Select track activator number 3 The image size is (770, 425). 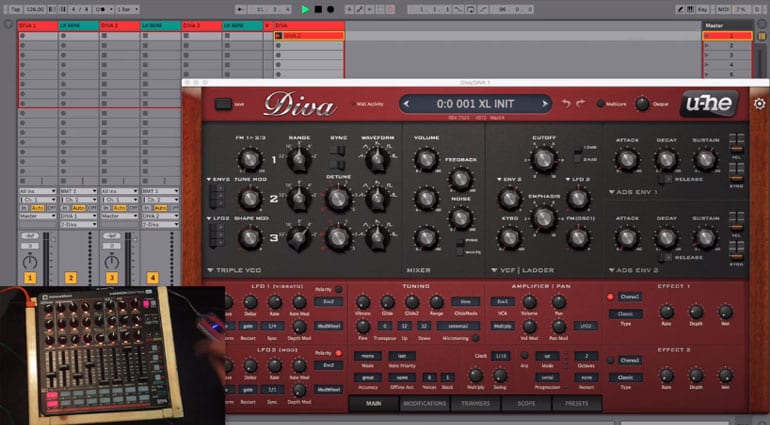pyautogui.click(x=111, y=278)
